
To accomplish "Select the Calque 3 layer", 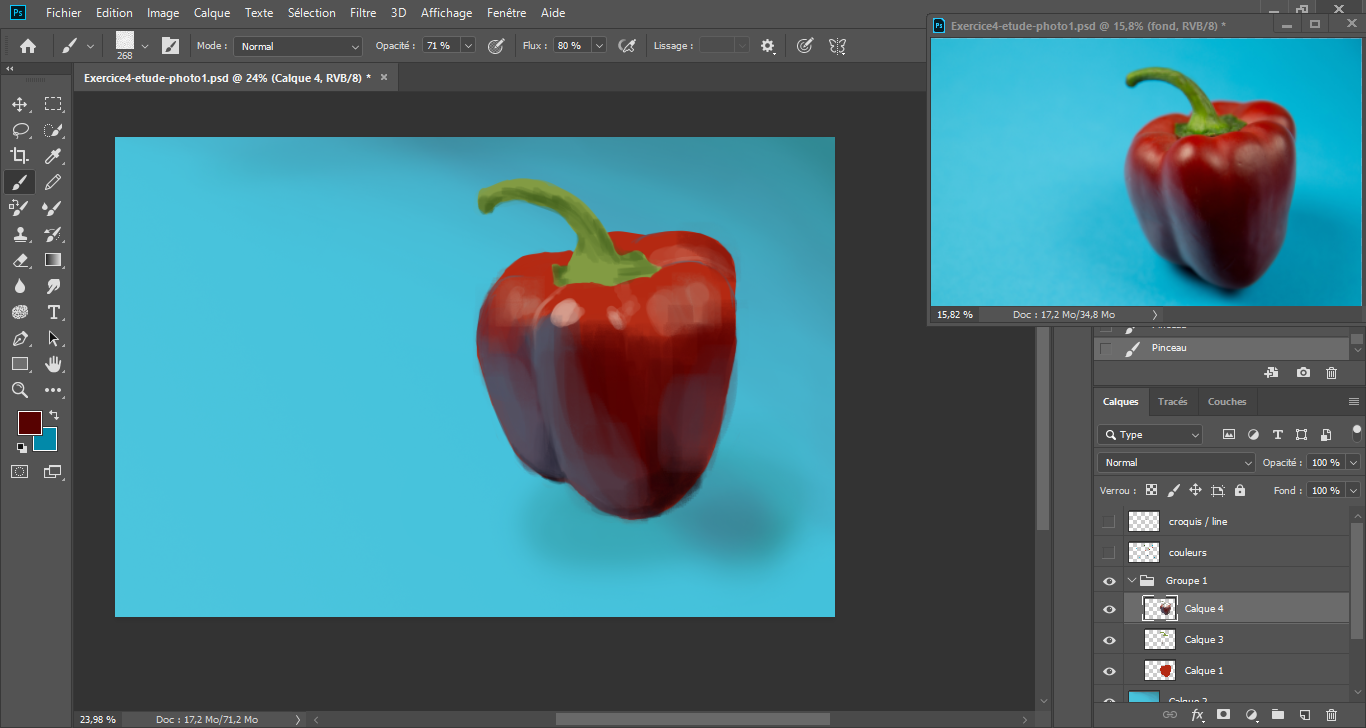I will click(x=1204, y=640).
